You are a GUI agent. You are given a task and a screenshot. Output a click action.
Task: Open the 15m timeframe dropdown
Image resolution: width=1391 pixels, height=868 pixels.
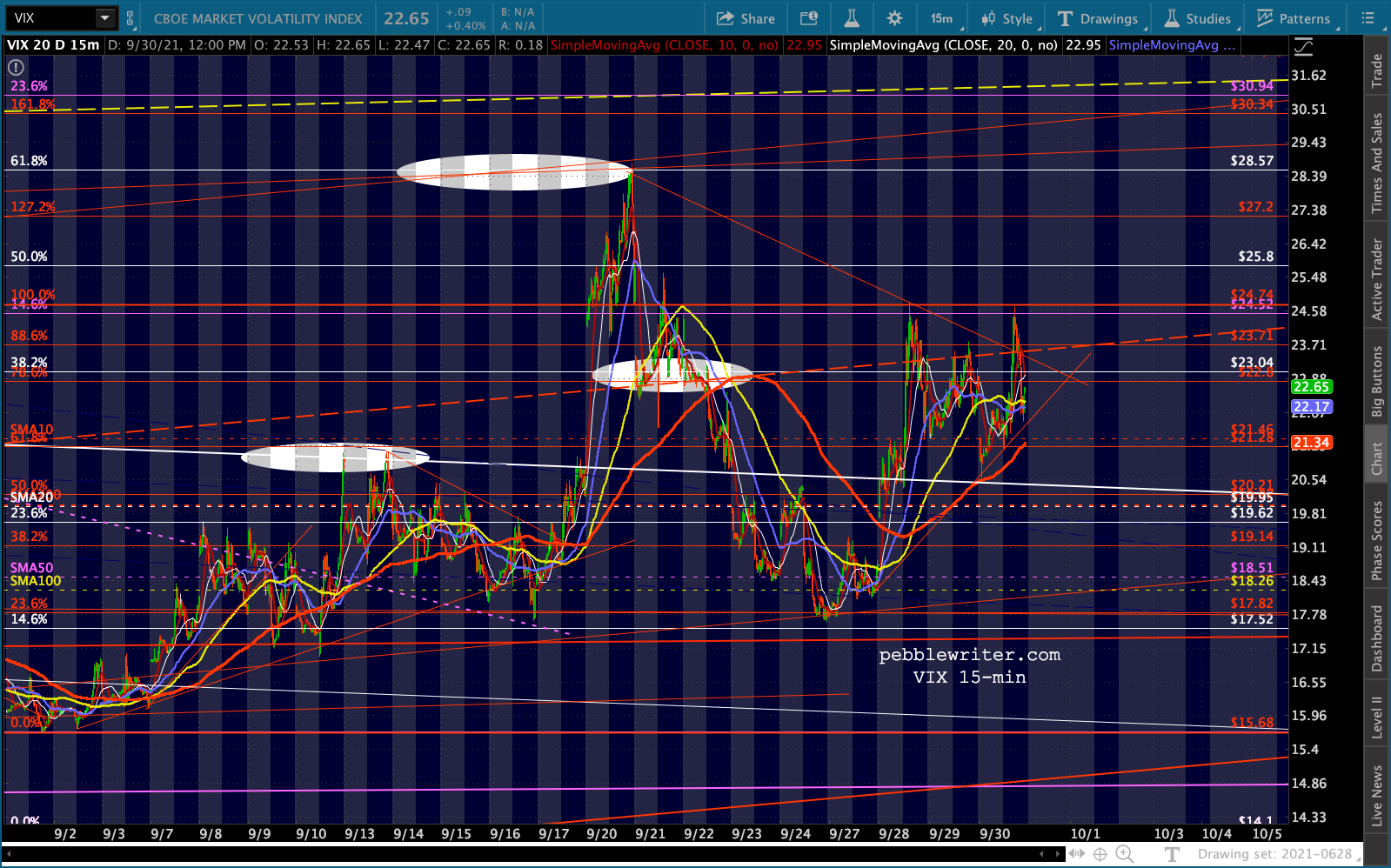[x=942, y=18]
